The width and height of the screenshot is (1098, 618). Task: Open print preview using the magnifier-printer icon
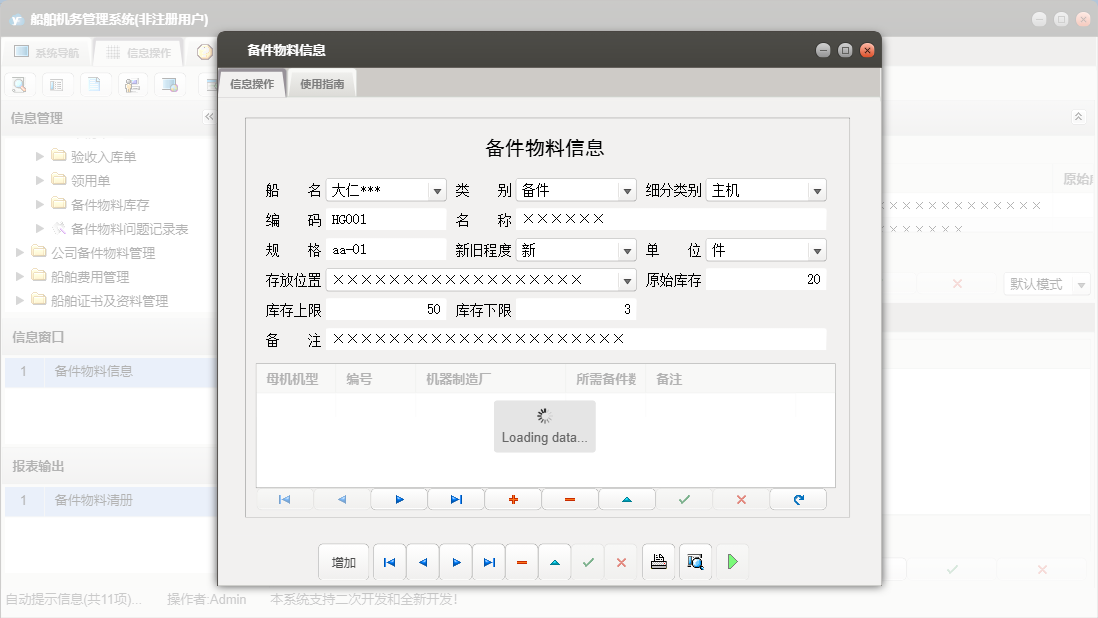tap(694, 561)
